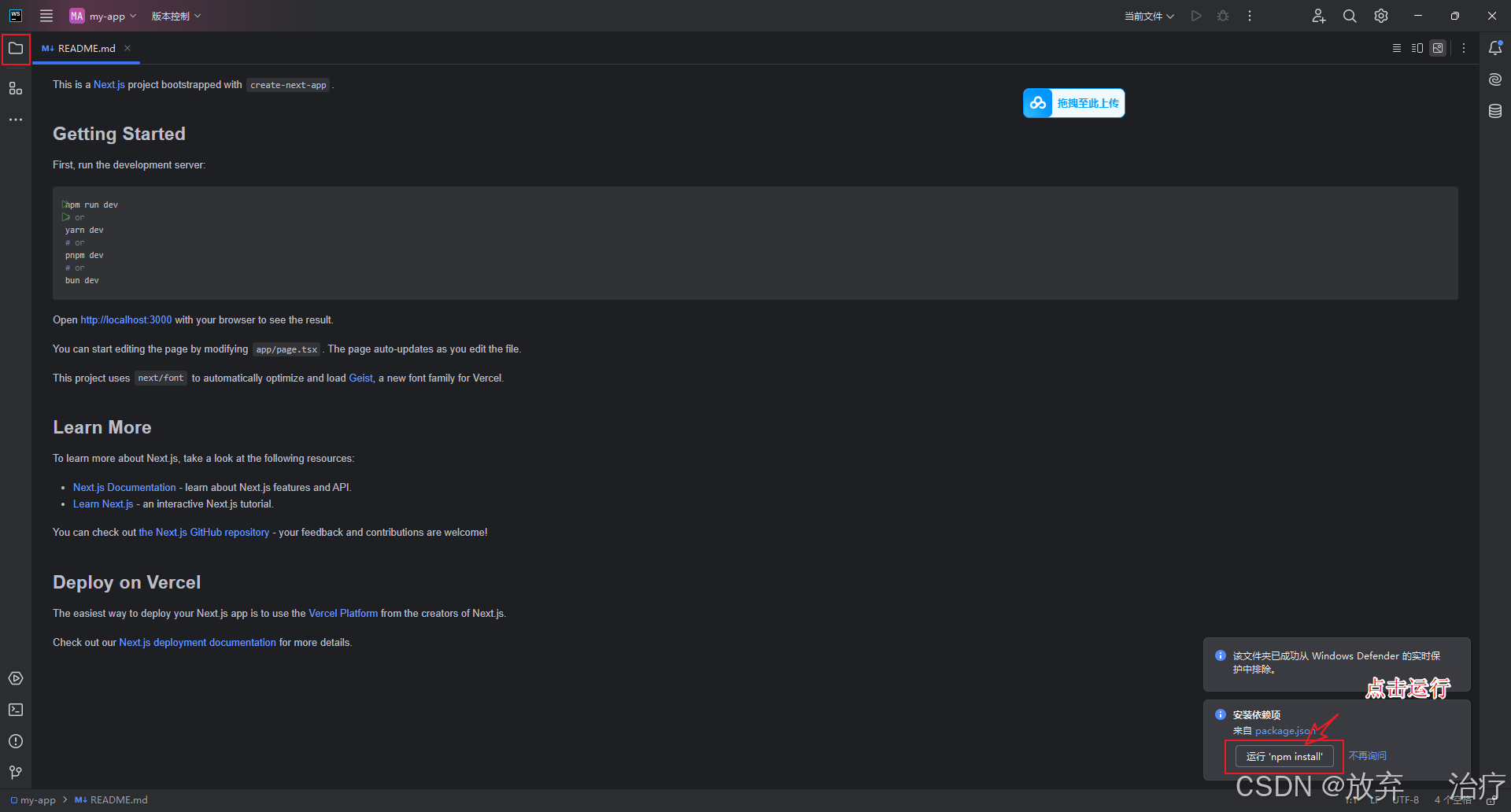Open Next.js deployment documentation link
The image size is (1511, 812).
click(198, 642)
